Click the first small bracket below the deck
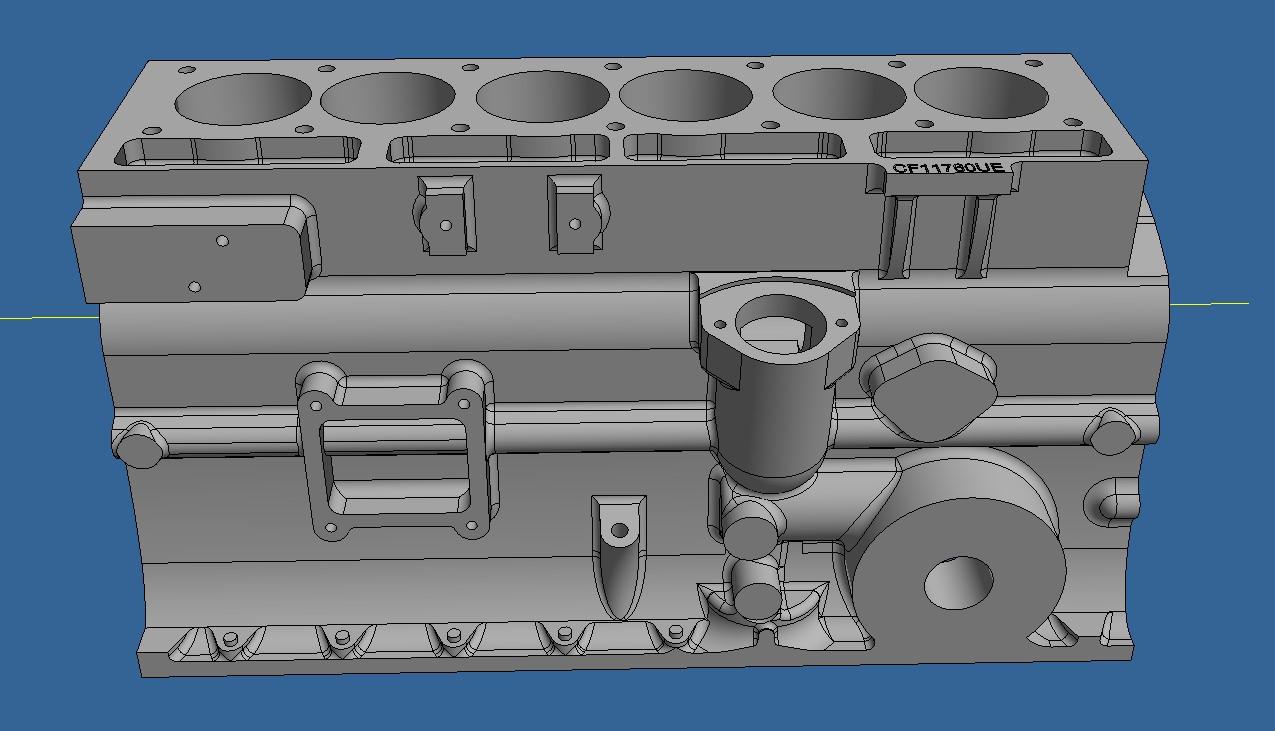Screen dimensions: 1275x731 pos(445,215)
